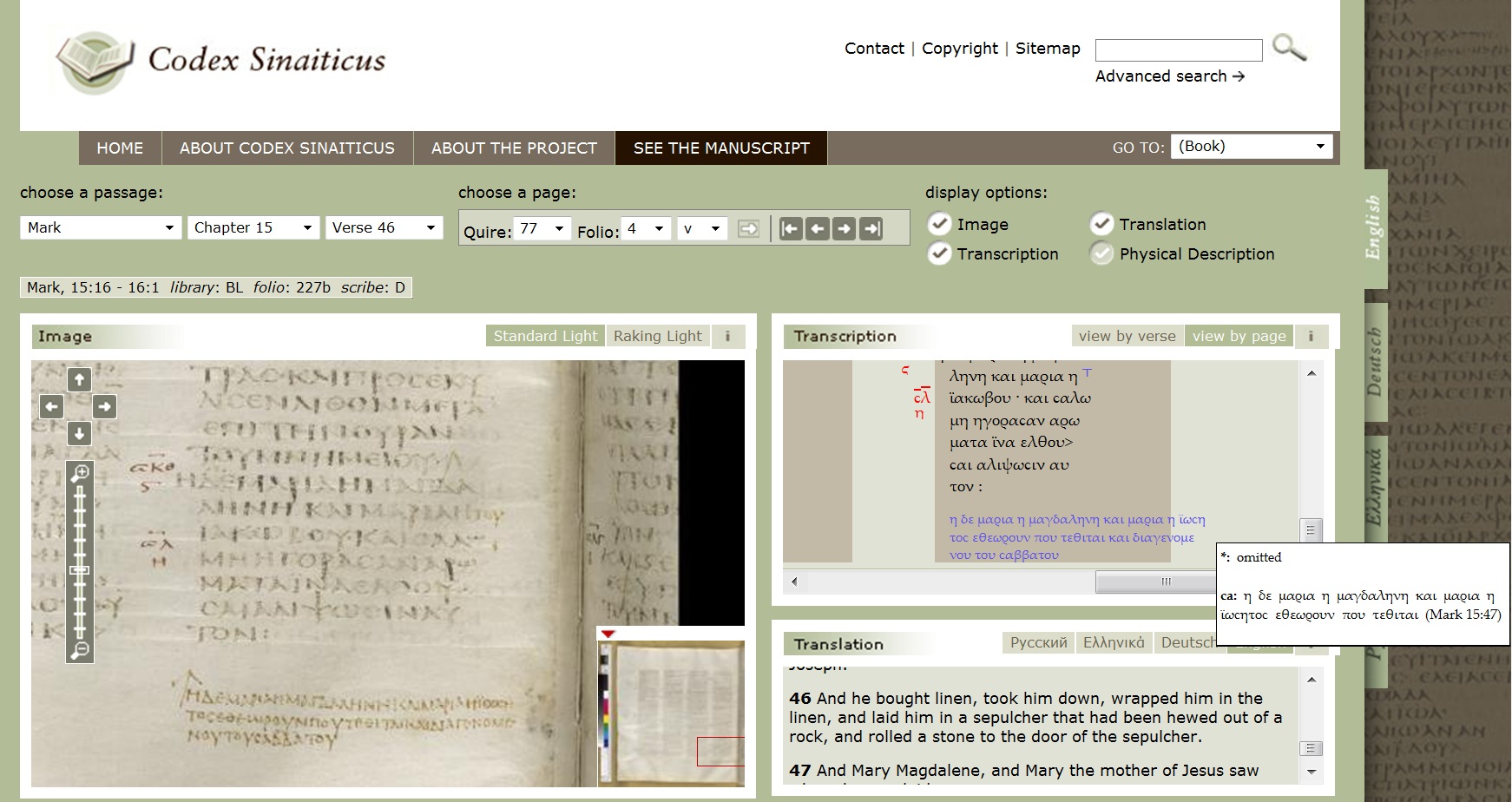Switch to Standard Light tab
Image resolution: width=1512 pixels, height=802 pixels.
coord(545,336)
